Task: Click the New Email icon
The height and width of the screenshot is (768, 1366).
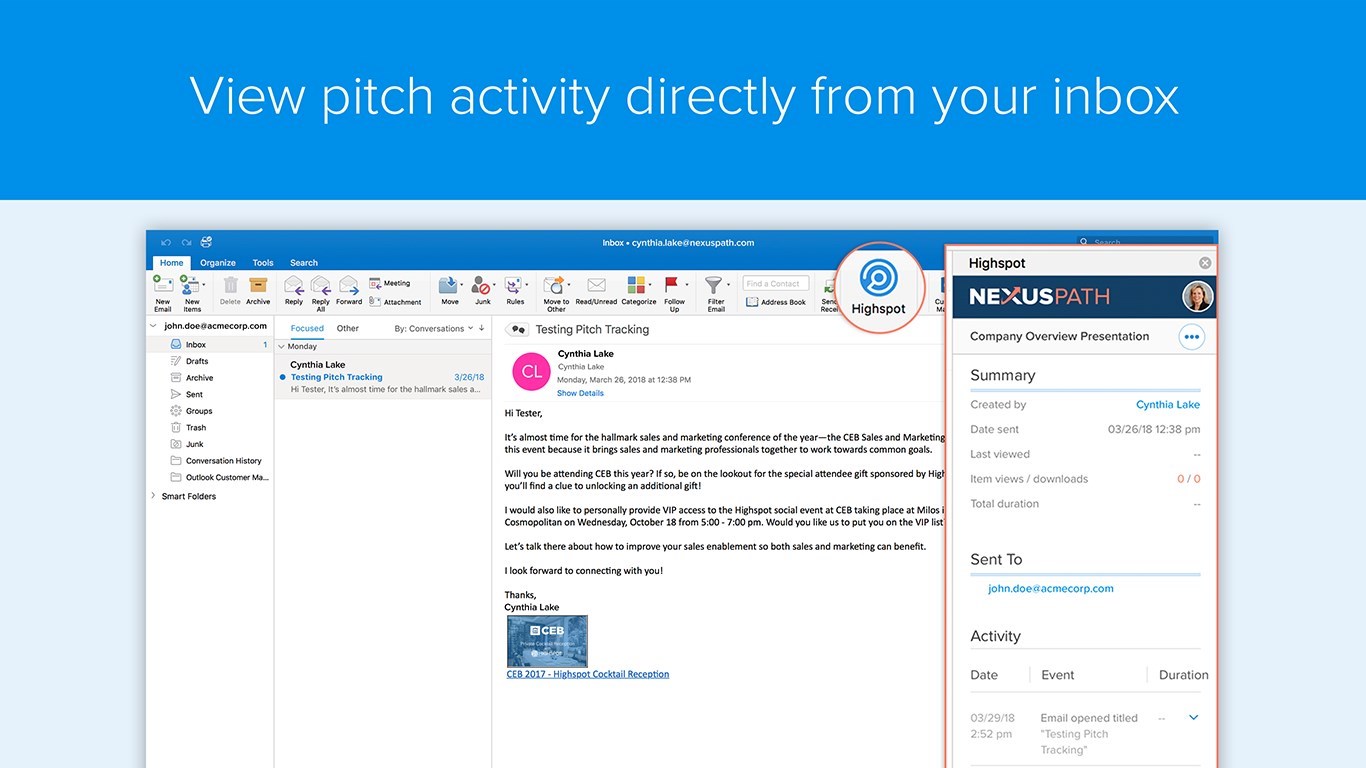Action: click(x=162, y=286)
